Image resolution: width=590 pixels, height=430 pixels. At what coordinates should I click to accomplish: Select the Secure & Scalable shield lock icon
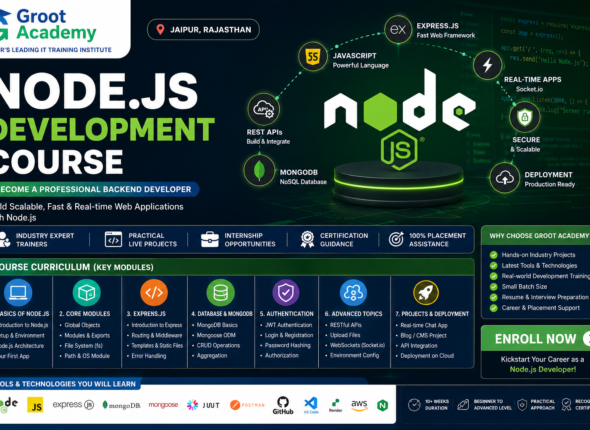(x=525, y=117)
